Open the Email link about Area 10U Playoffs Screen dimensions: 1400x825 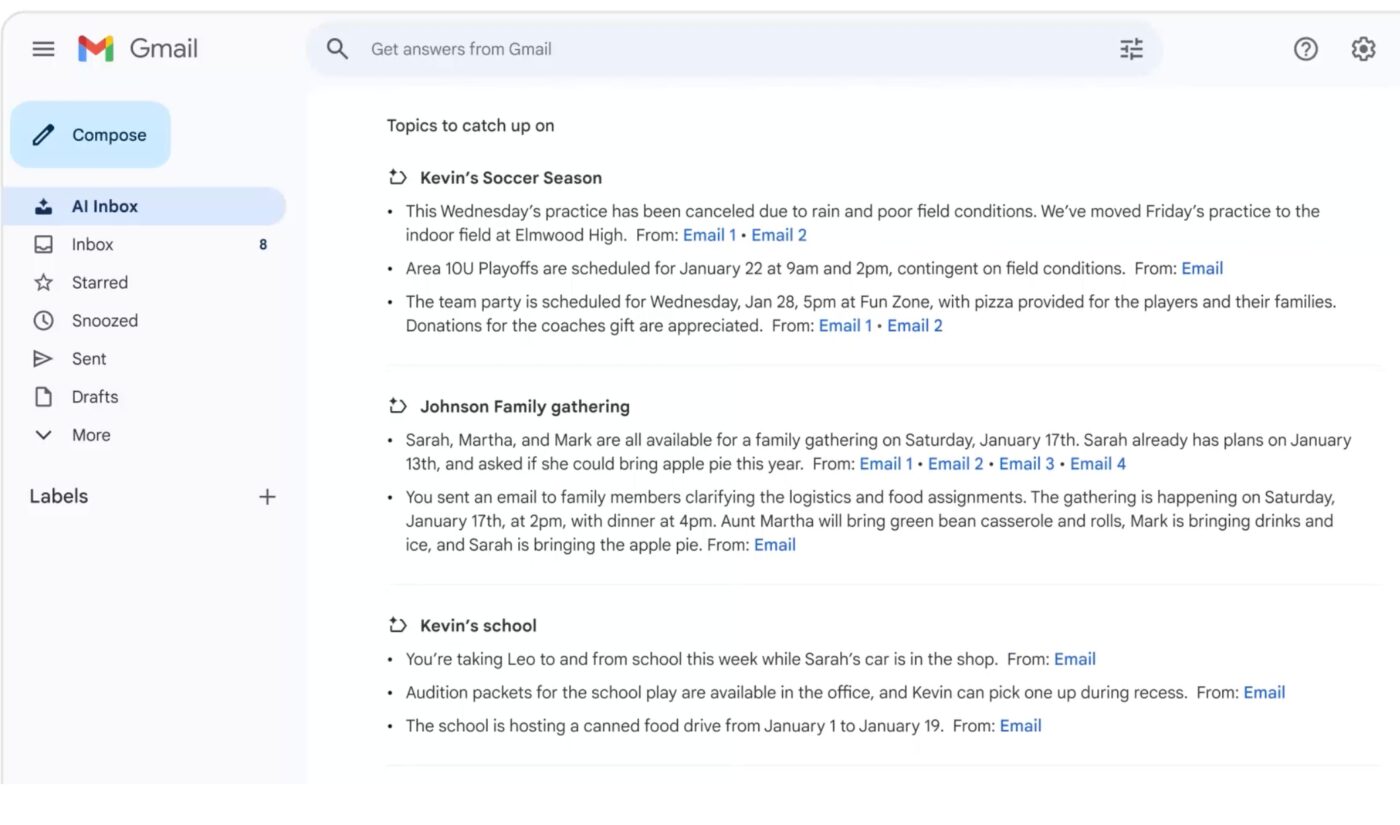click(x=1202, y=268)
